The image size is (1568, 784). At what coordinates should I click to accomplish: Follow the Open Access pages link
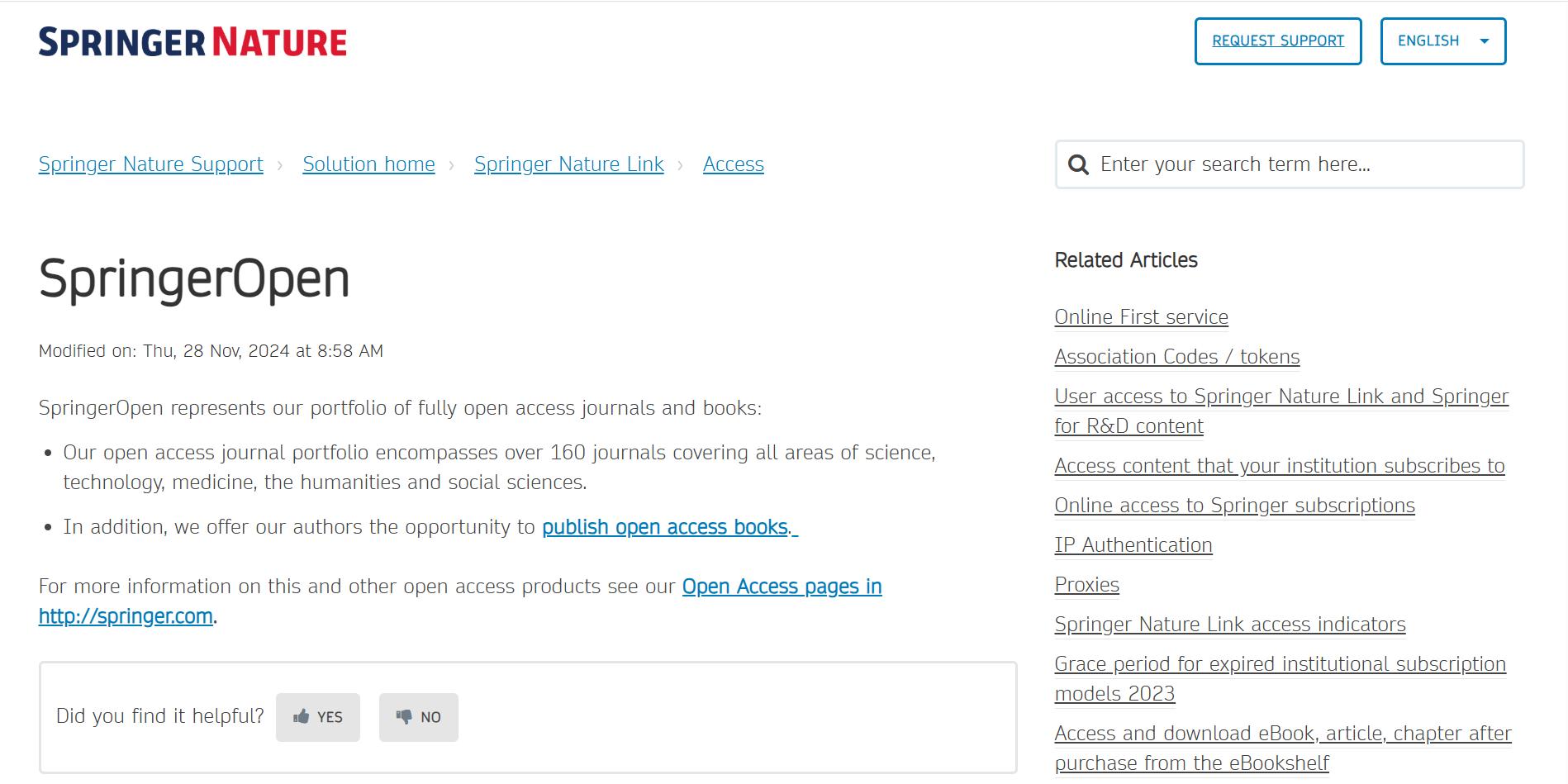point(782,587)
